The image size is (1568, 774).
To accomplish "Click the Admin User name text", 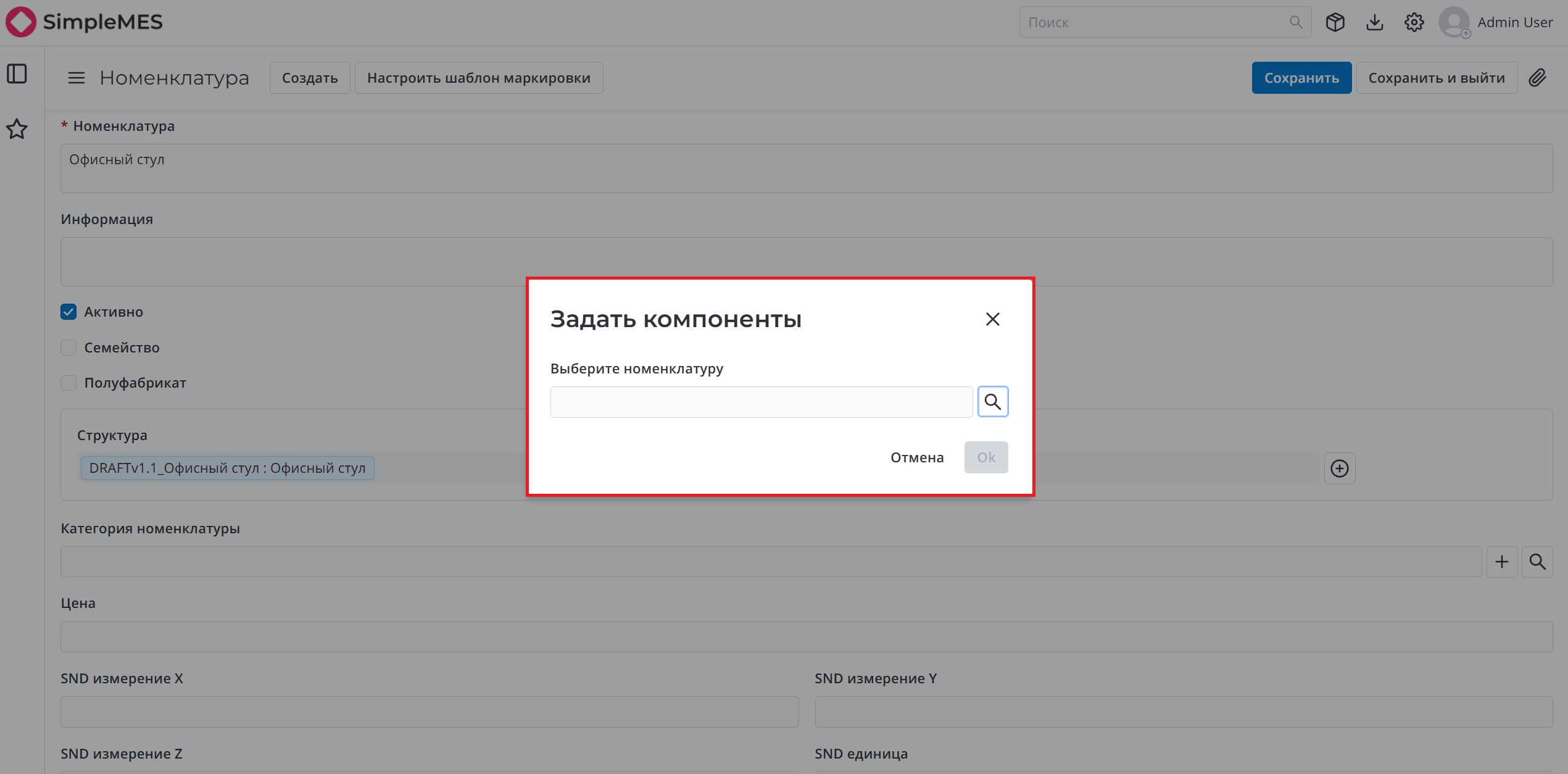I will (x=1515, y=22).
